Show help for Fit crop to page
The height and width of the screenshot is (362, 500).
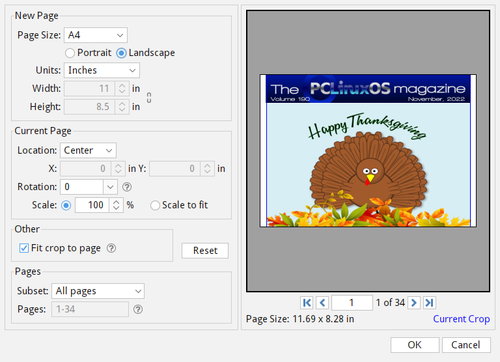[111, 248]
